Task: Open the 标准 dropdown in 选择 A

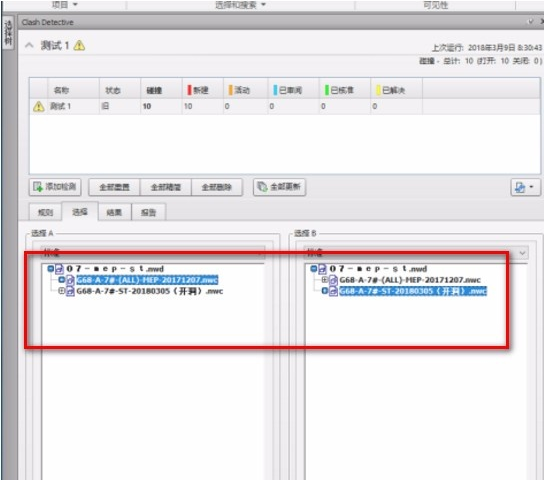Action: pos(153,252)
